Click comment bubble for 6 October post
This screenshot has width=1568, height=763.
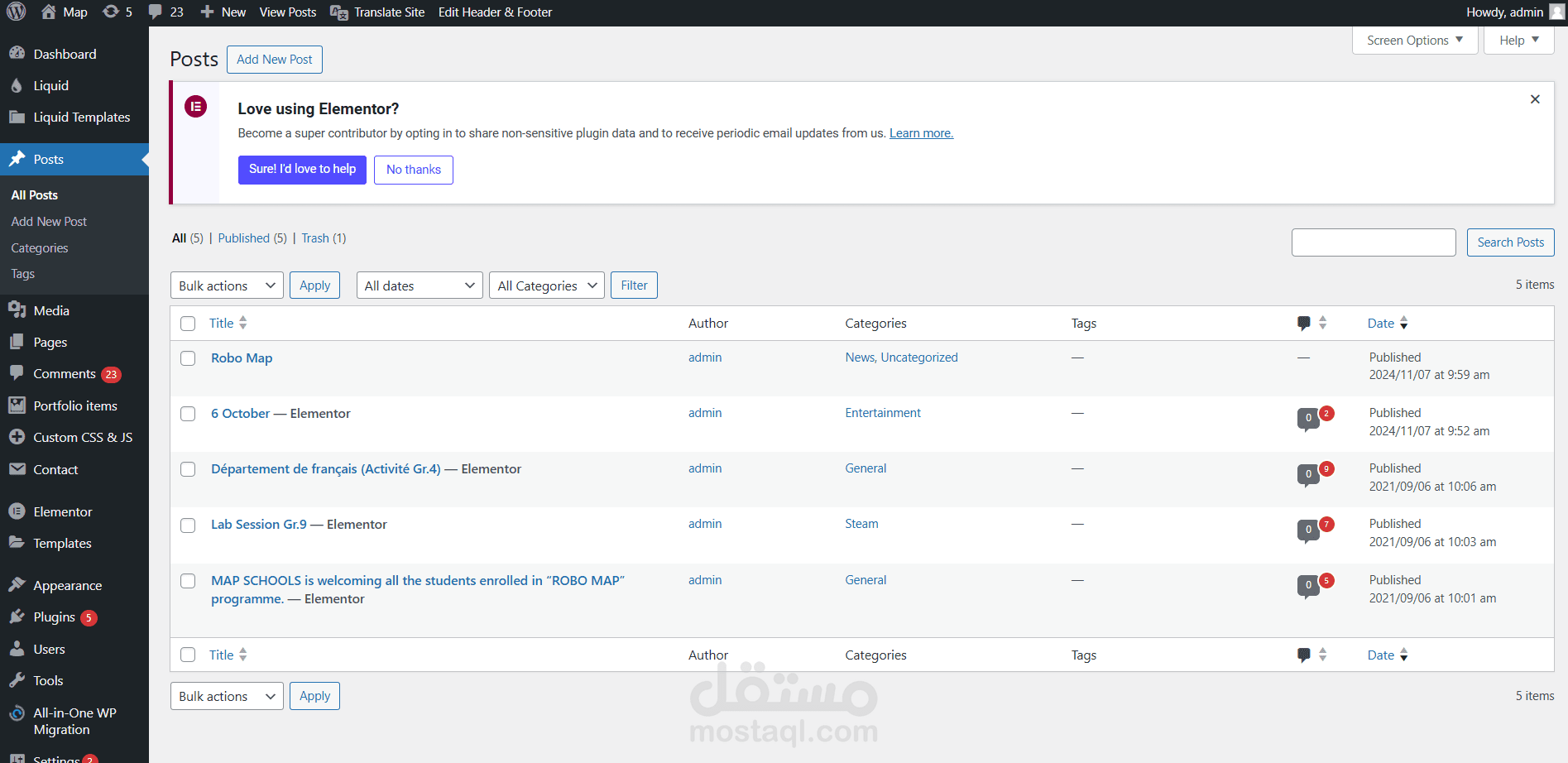(x=1308, y=418)
